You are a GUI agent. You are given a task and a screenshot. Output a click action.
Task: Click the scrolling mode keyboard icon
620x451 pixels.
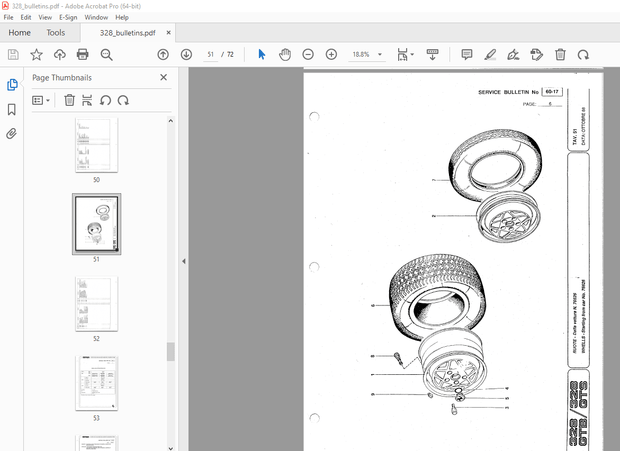point(432,55)
